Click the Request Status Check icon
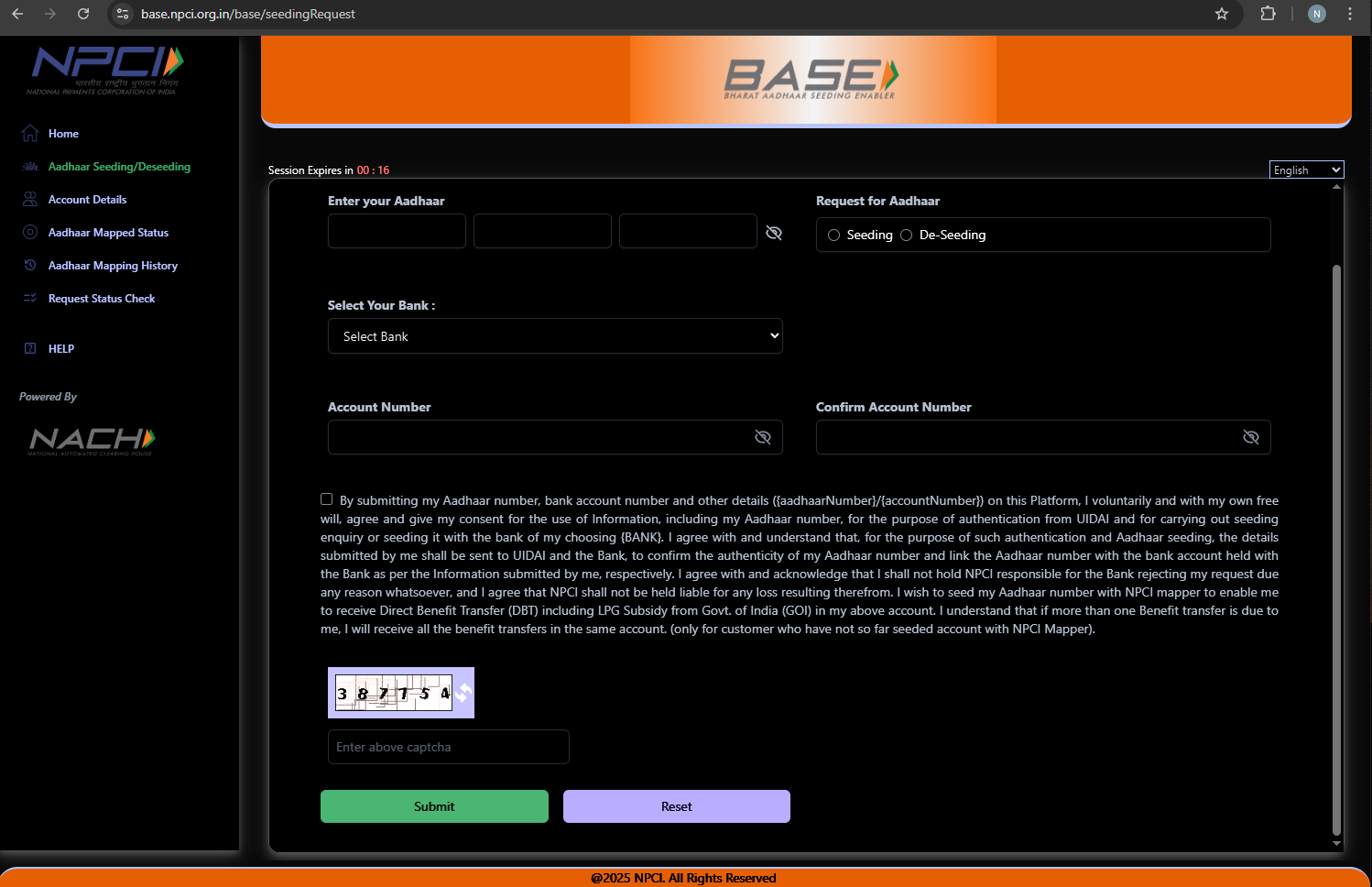This screenshot has width=1372, height=887. [x=30, y=299]
